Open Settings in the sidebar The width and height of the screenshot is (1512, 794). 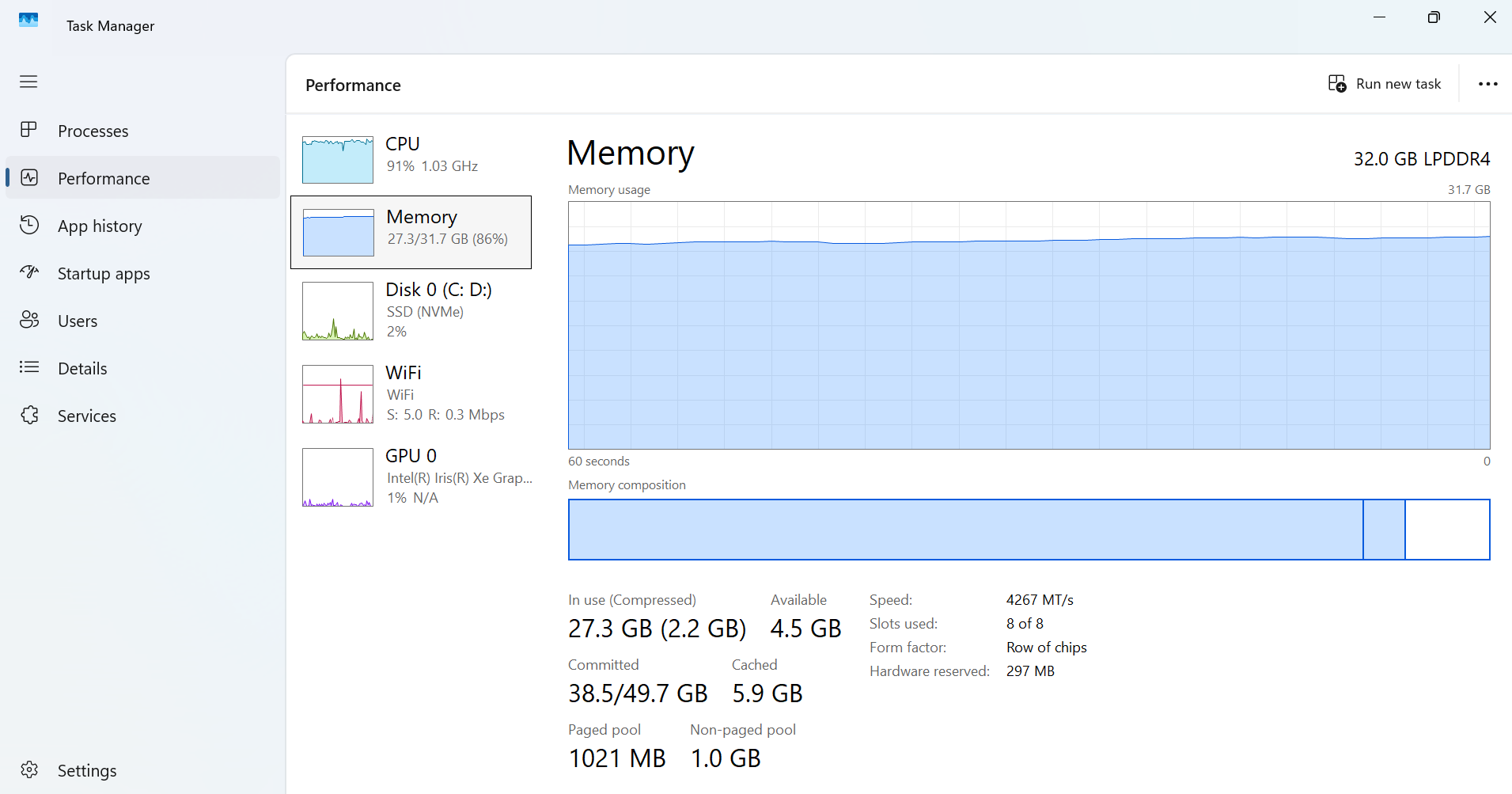pyautogui.click(x=142, y=770)
